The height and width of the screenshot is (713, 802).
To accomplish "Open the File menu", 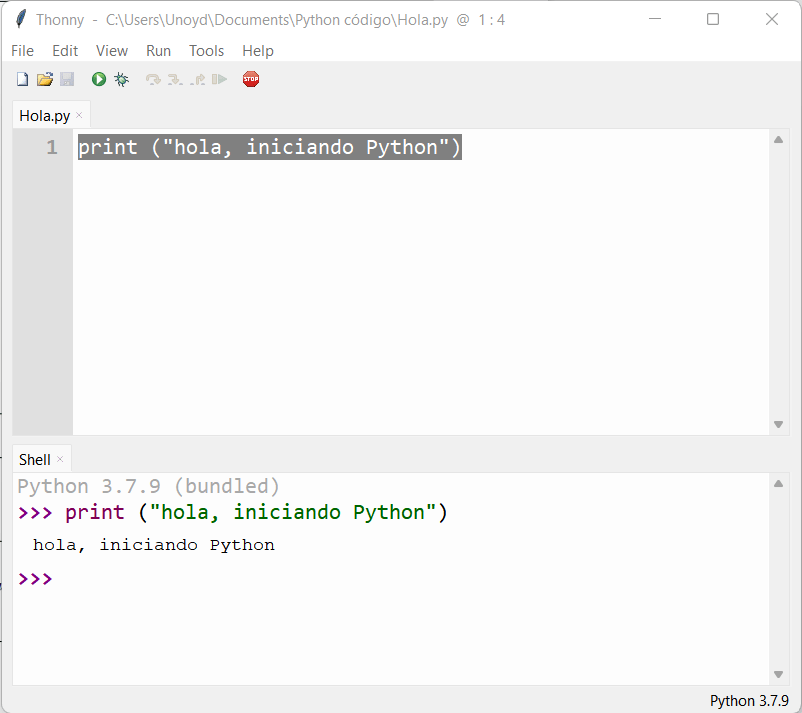I will coord(22,51).
